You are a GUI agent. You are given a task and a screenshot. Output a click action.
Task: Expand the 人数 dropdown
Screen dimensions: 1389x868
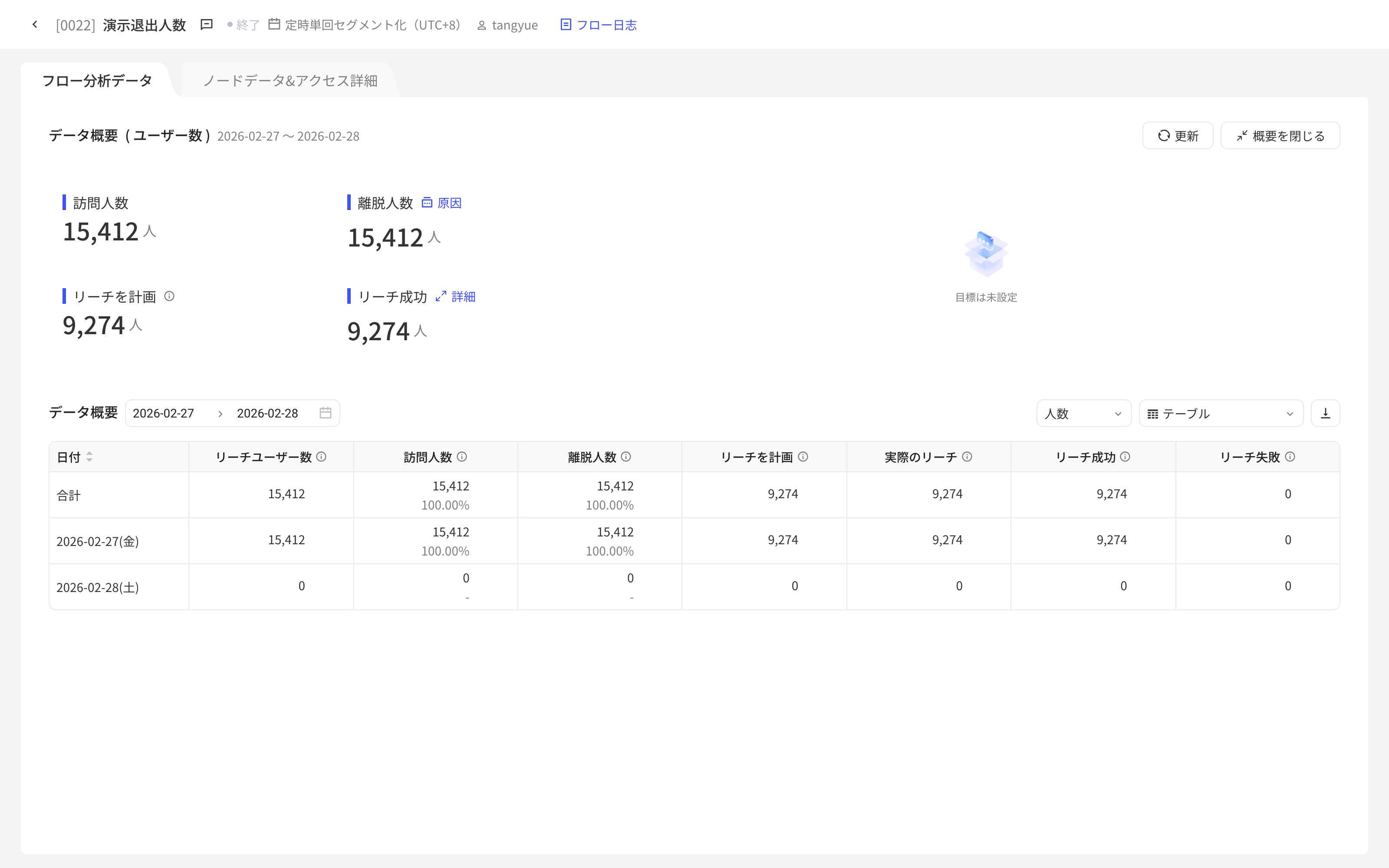[1084, 413]
